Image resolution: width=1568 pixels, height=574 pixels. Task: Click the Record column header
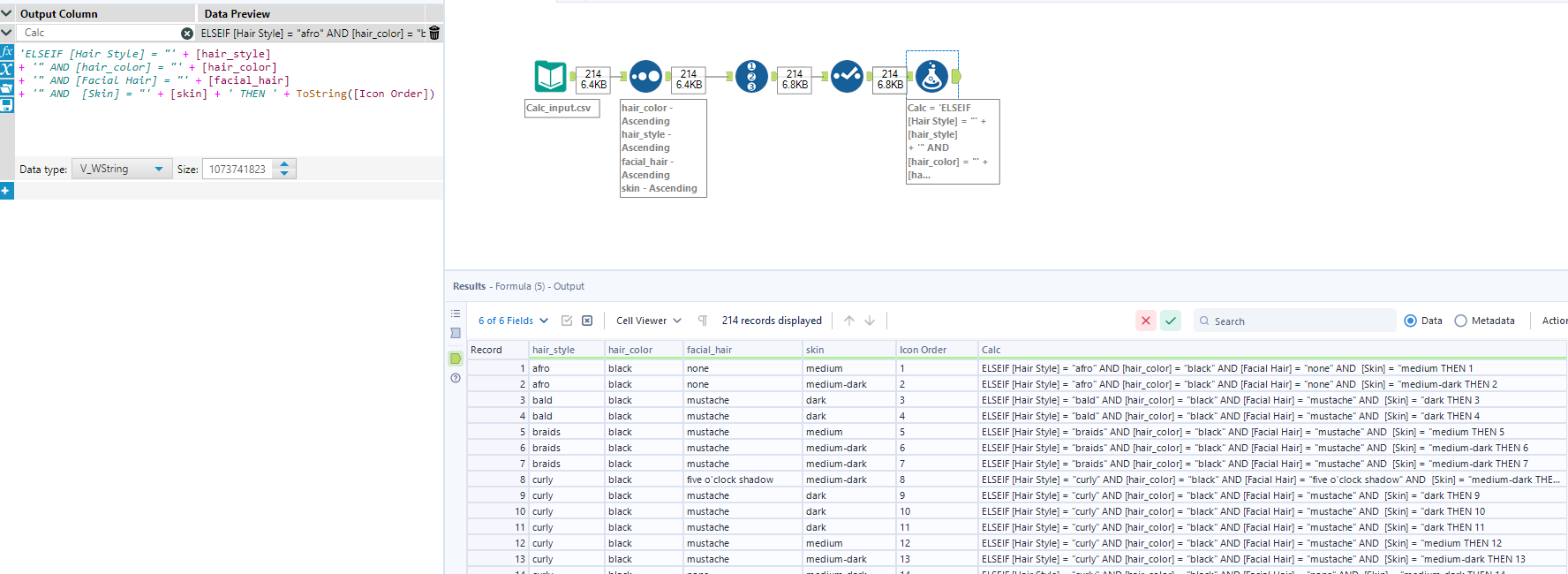[497, 350]
